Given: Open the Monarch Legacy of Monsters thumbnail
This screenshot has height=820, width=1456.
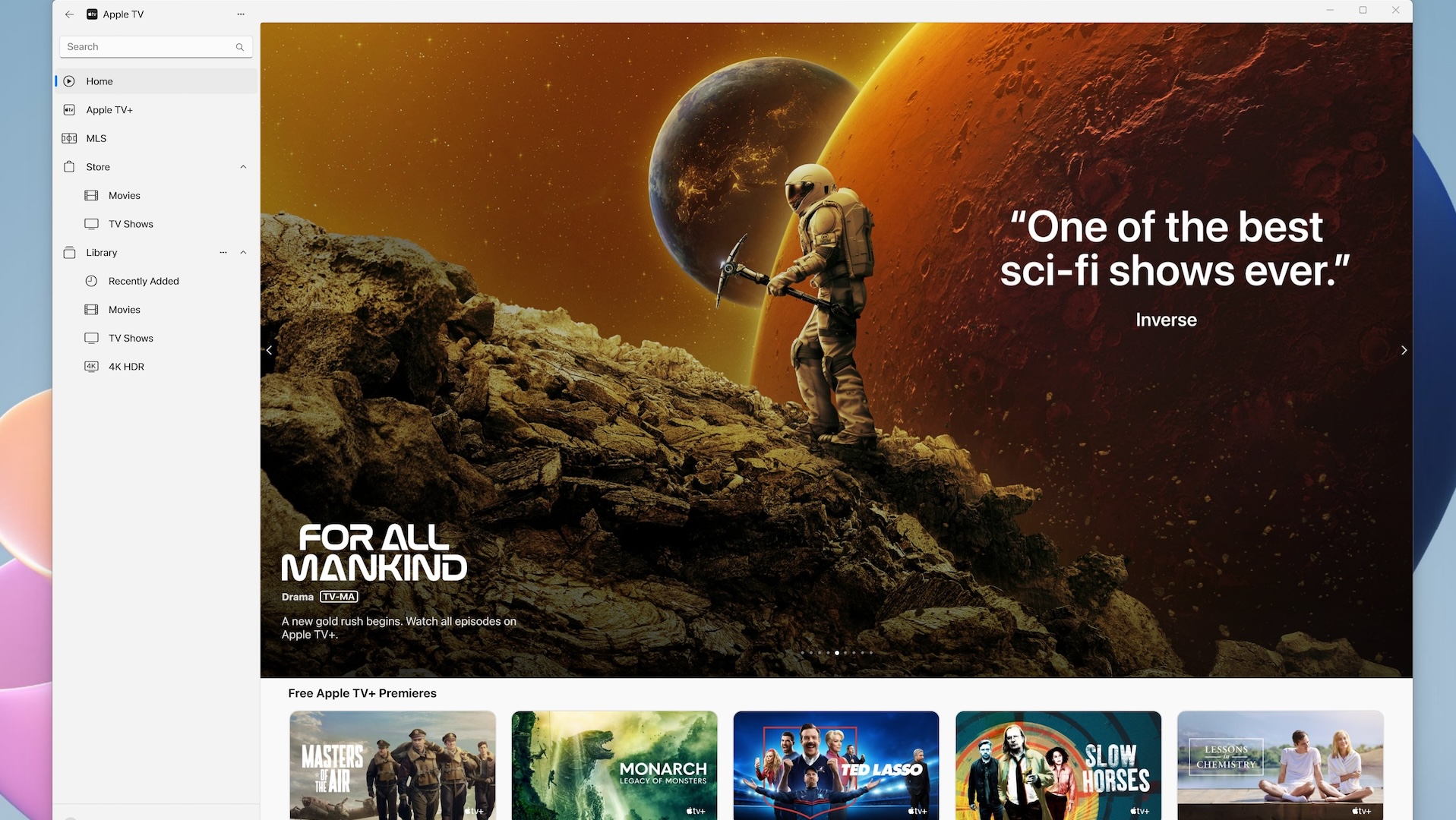Looking at the screenshot, I should coord(614,765).
